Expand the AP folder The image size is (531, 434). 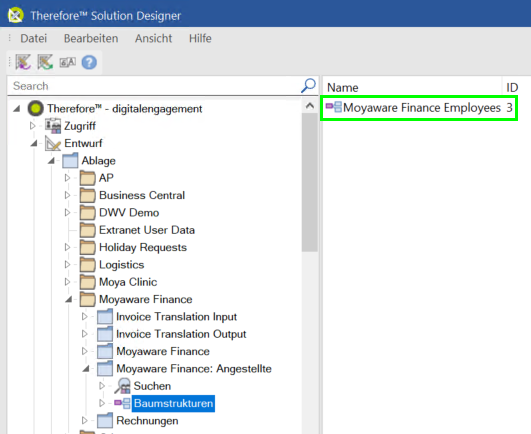[67, 178]
